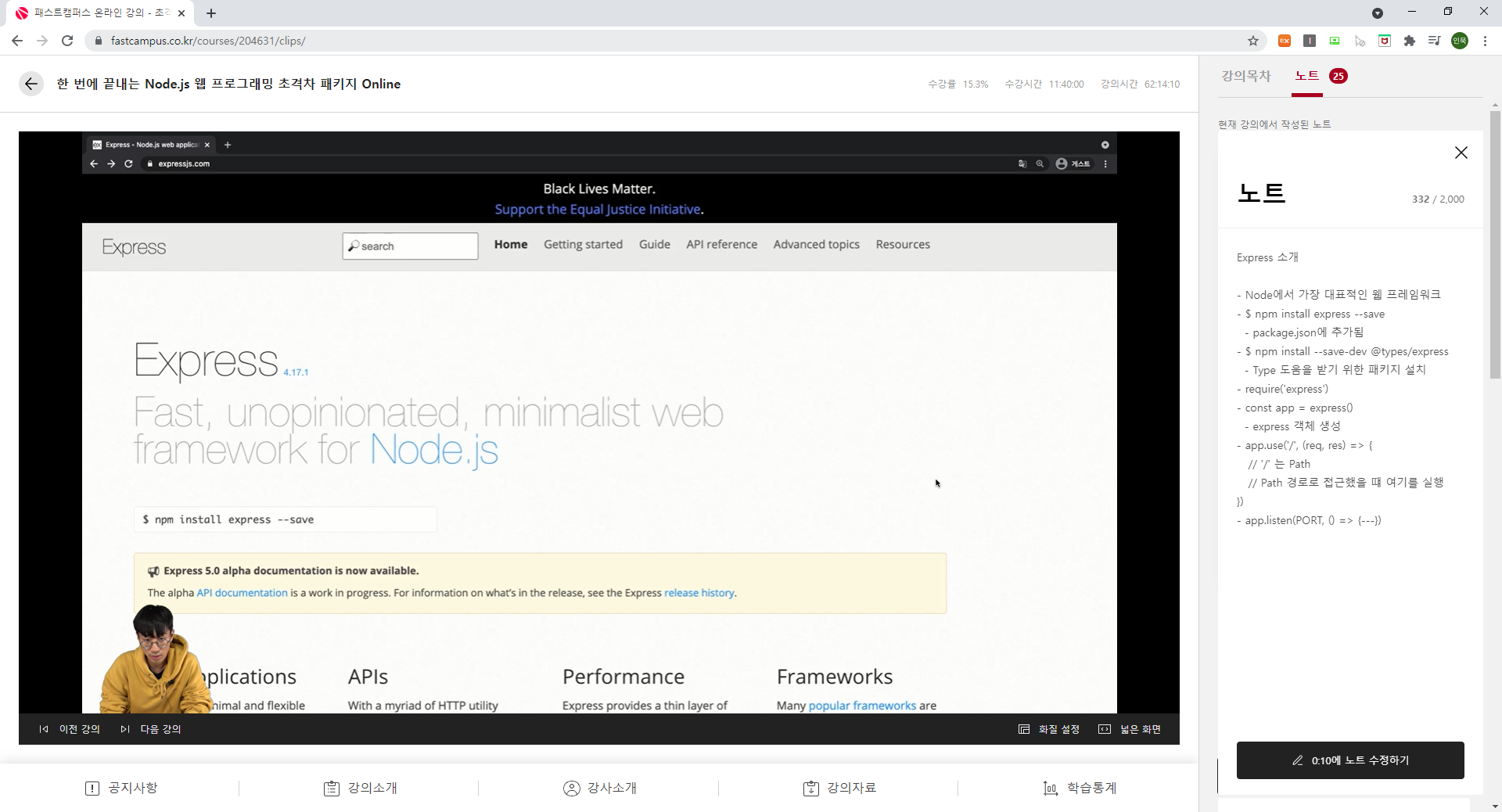Click the Express search field in video

tap(410, 246)
